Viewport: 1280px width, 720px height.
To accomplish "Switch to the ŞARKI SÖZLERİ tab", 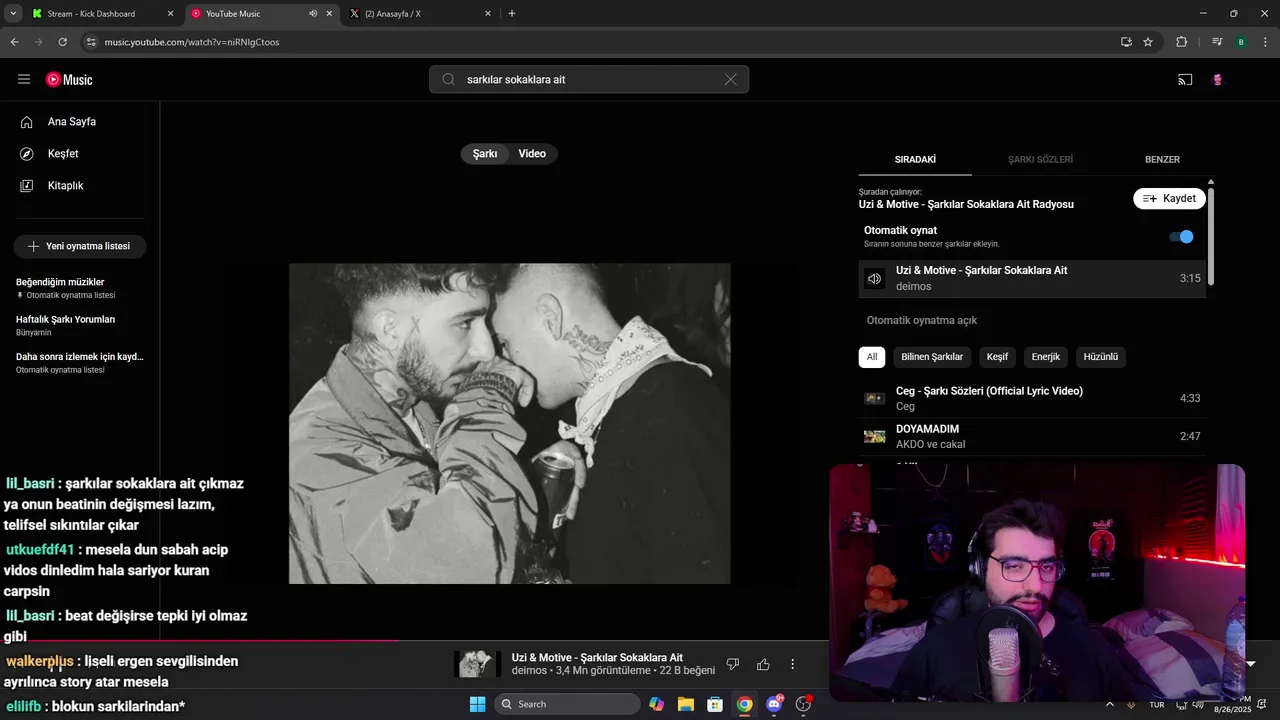I will 1040,160.
